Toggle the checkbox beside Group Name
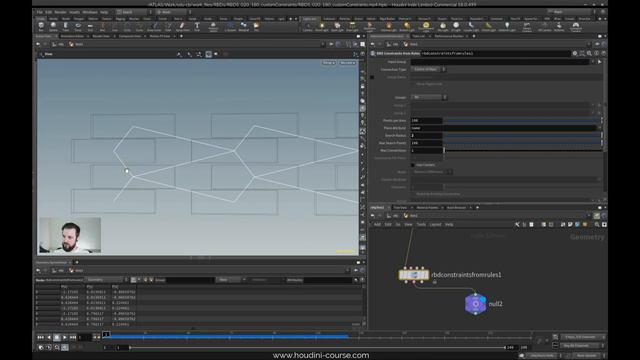The height and width of the screenshot is (360, 640). tap(372, 77)
